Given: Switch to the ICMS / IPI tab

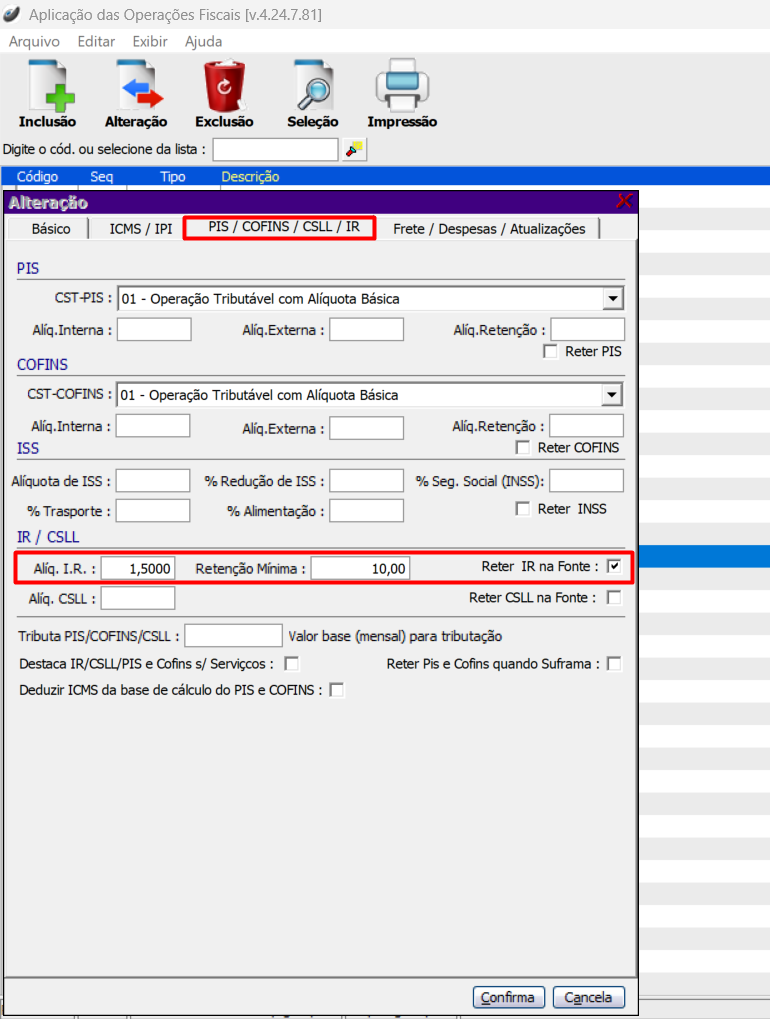Looking at the screenshot, I should [x=141, y=229].
